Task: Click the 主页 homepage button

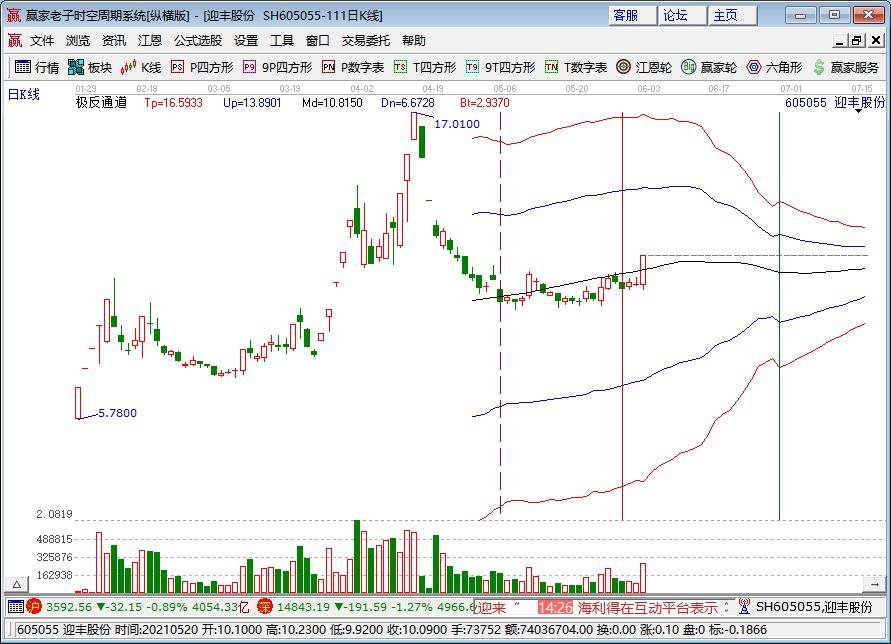Action: 731,15
